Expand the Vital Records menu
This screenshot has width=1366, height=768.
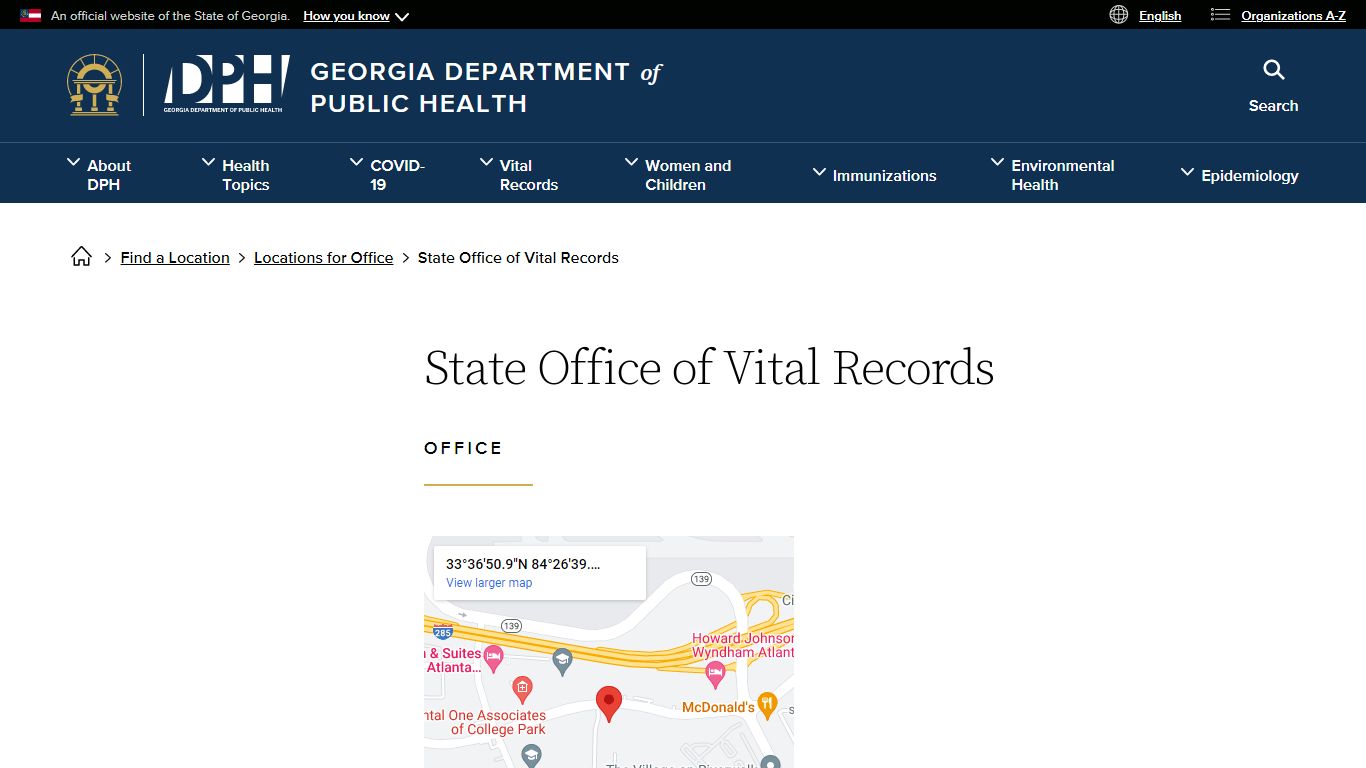(519, 175)
